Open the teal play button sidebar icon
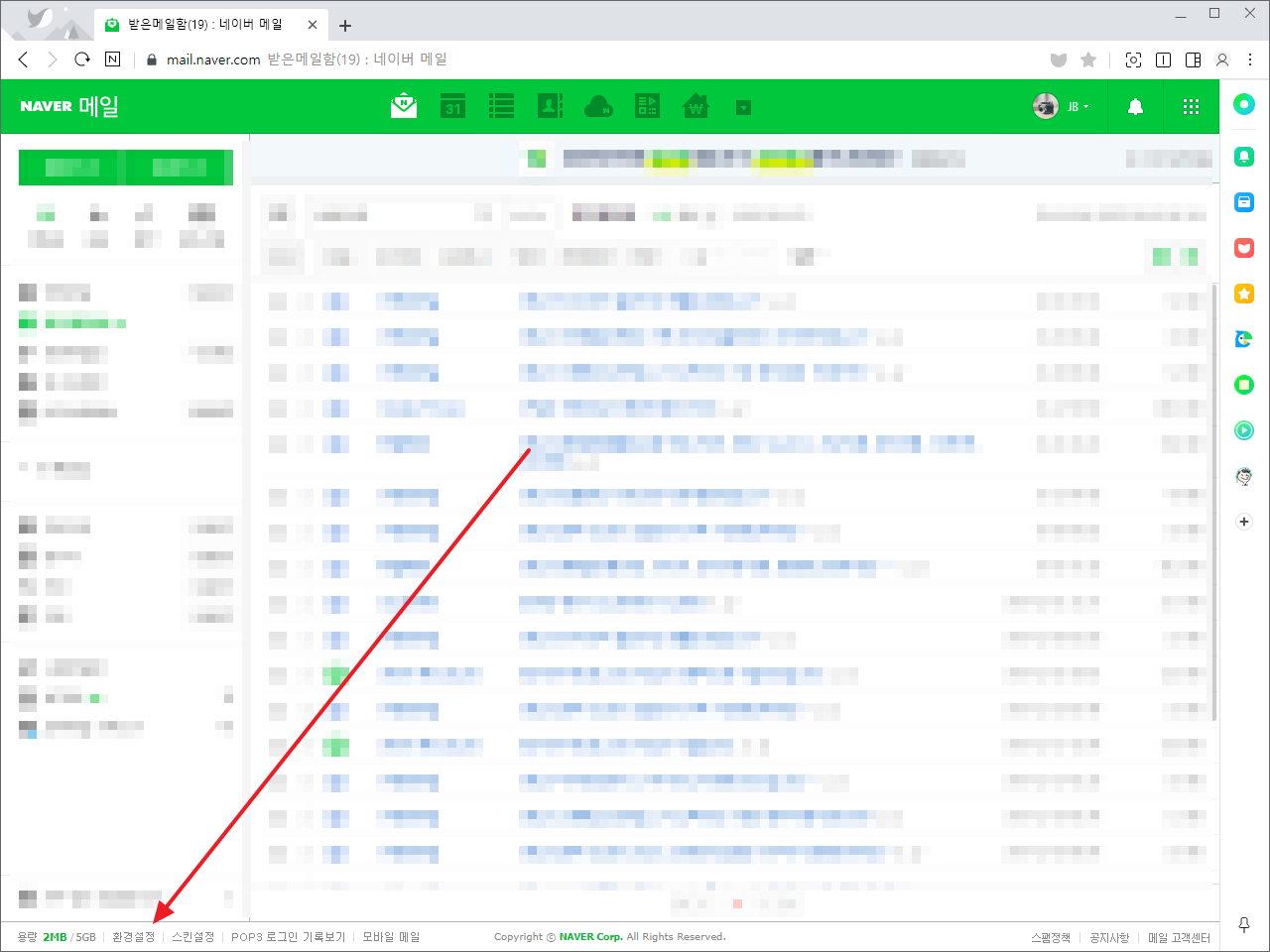This screenshot has height=952, width=1270. [1244, 430]
